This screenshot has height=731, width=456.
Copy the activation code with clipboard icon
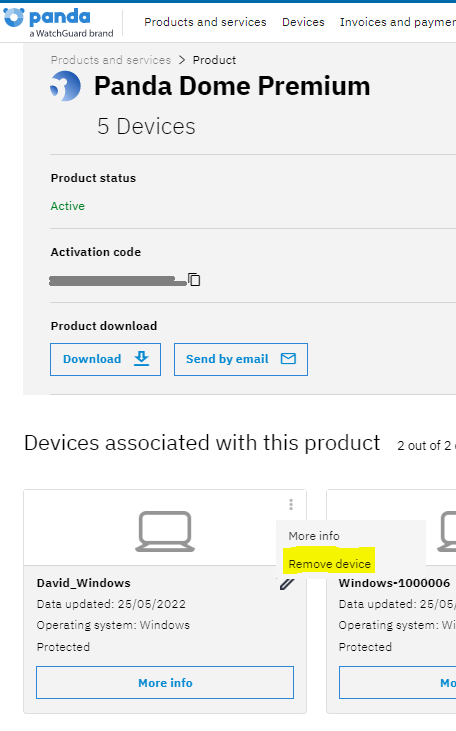(x=194, y=279)
